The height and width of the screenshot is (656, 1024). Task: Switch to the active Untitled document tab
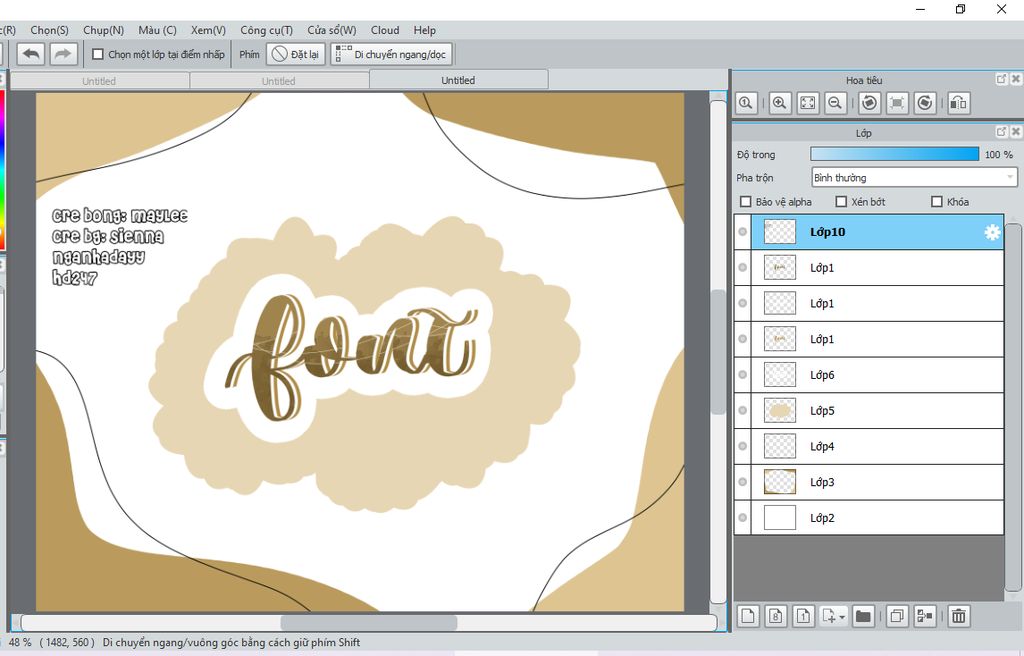pos(458,80)
